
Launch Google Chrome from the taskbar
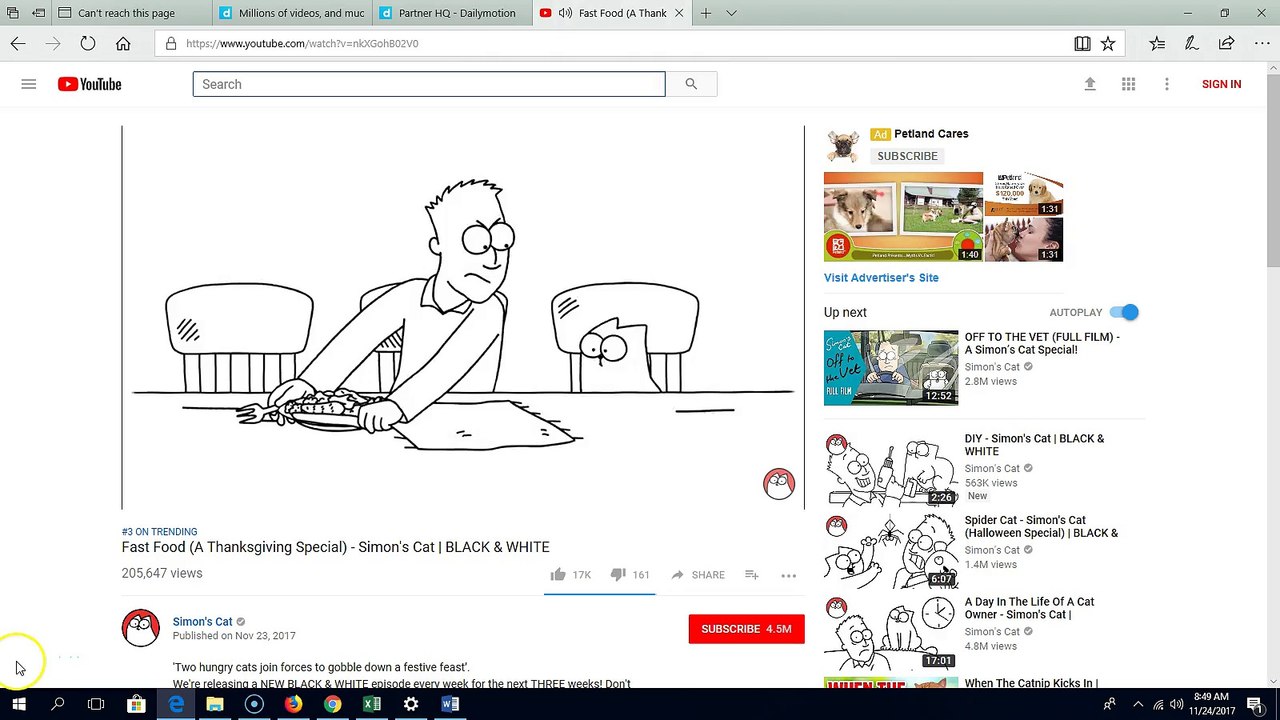(x=332, y=704)
